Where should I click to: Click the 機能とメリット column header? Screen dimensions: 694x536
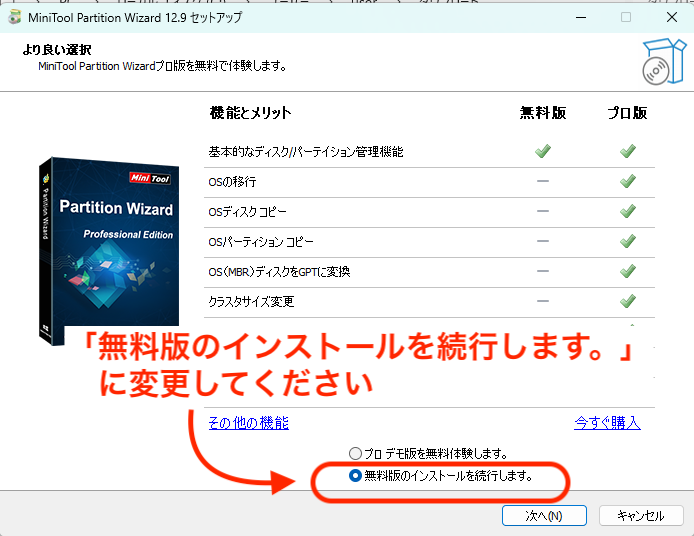pyautogui.click(x=251, y=113)
